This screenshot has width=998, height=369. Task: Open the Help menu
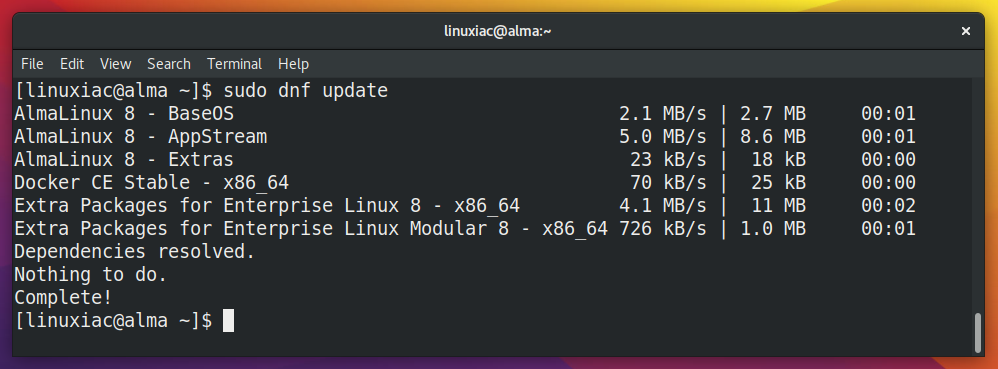pyautogui.click(x=293, y=64)
